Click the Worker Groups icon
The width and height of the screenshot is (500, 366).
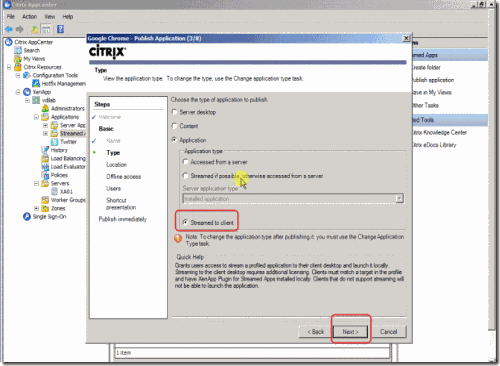coord(45,200)
